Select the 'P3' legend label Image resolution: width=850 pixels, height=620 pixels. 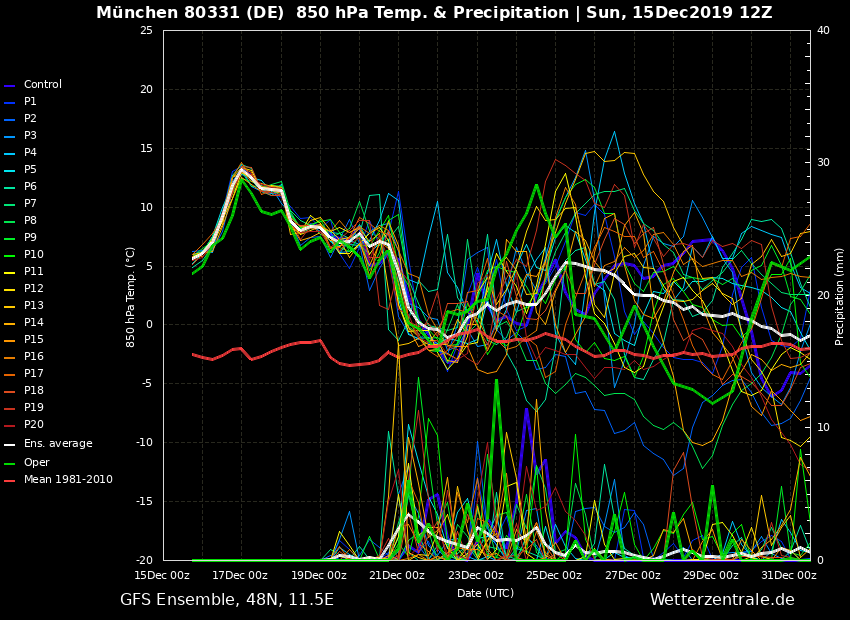coord(30,135)
